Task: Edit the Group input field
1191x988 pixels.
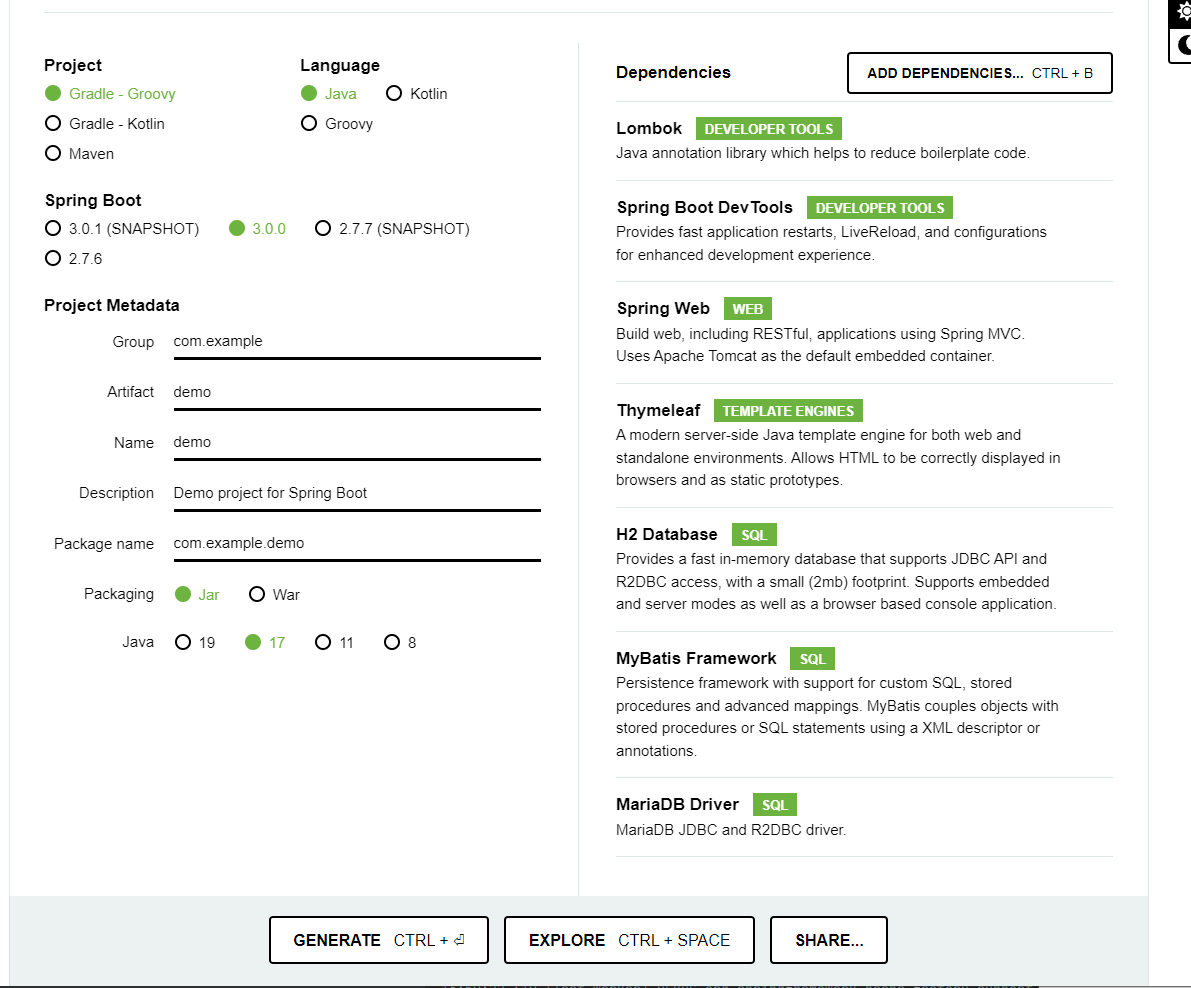Action: (357, 342)
